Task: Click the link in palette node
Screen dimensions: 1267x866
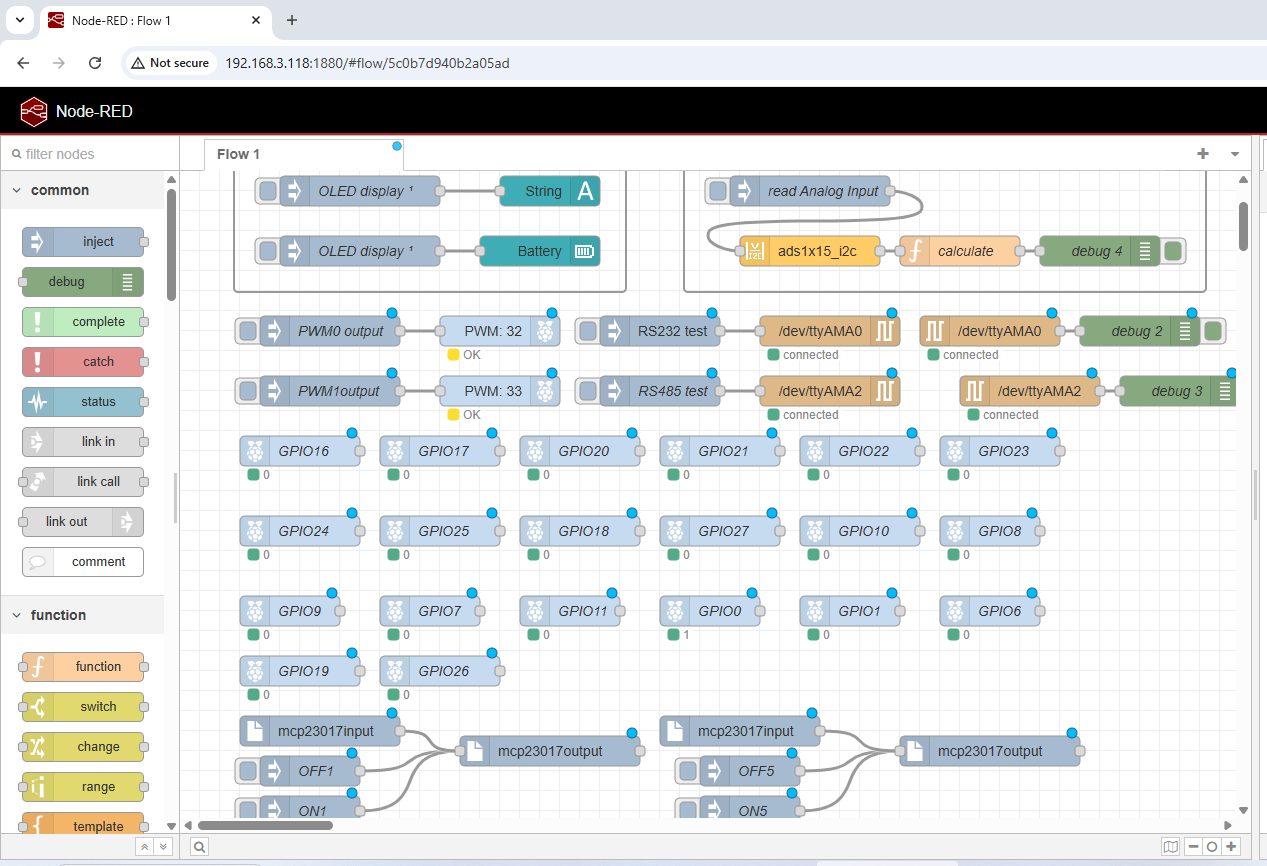Action: pyautogui.click(x=83, y=441)
